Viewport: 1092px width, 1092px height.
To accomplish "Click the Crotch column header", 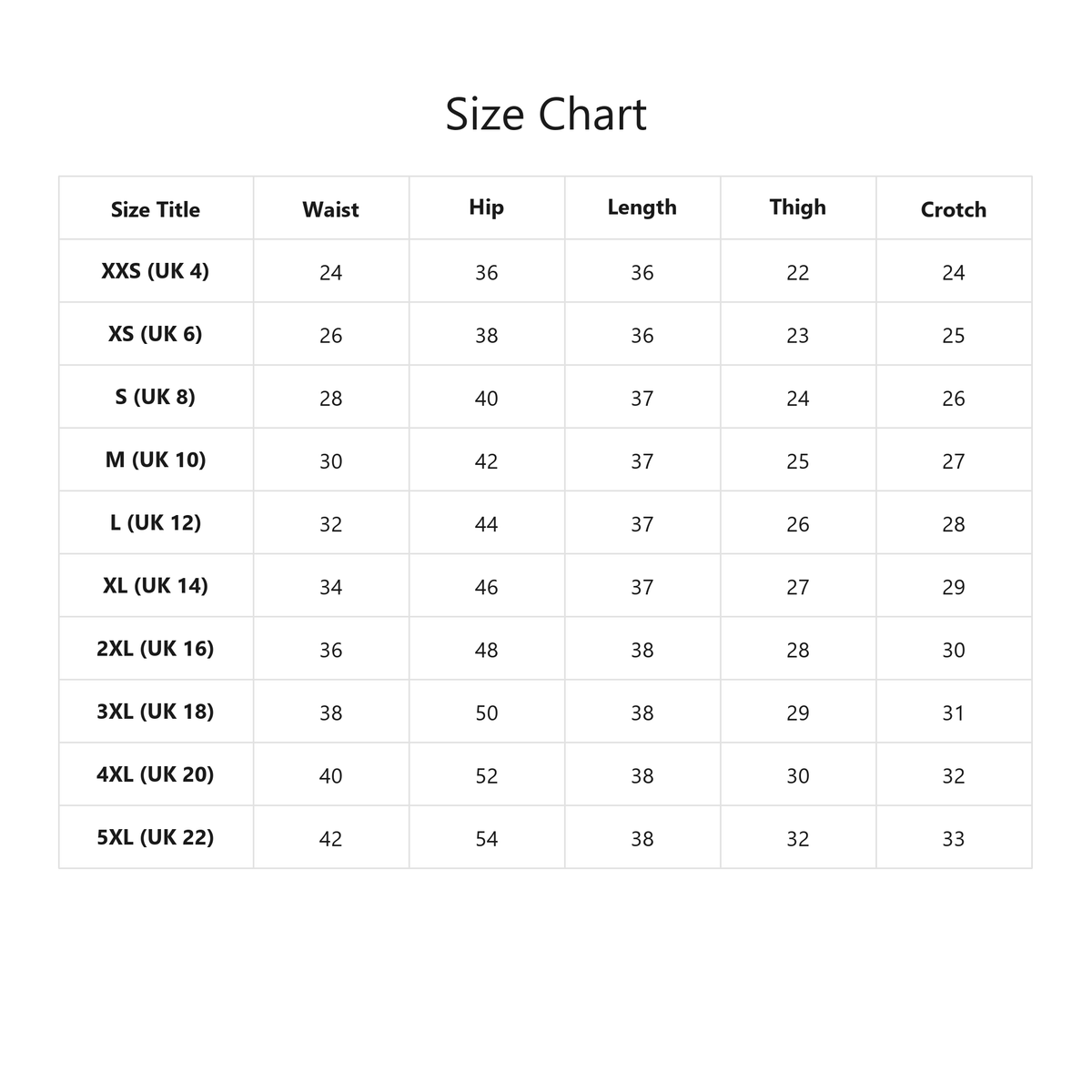I will coord(953,209).
